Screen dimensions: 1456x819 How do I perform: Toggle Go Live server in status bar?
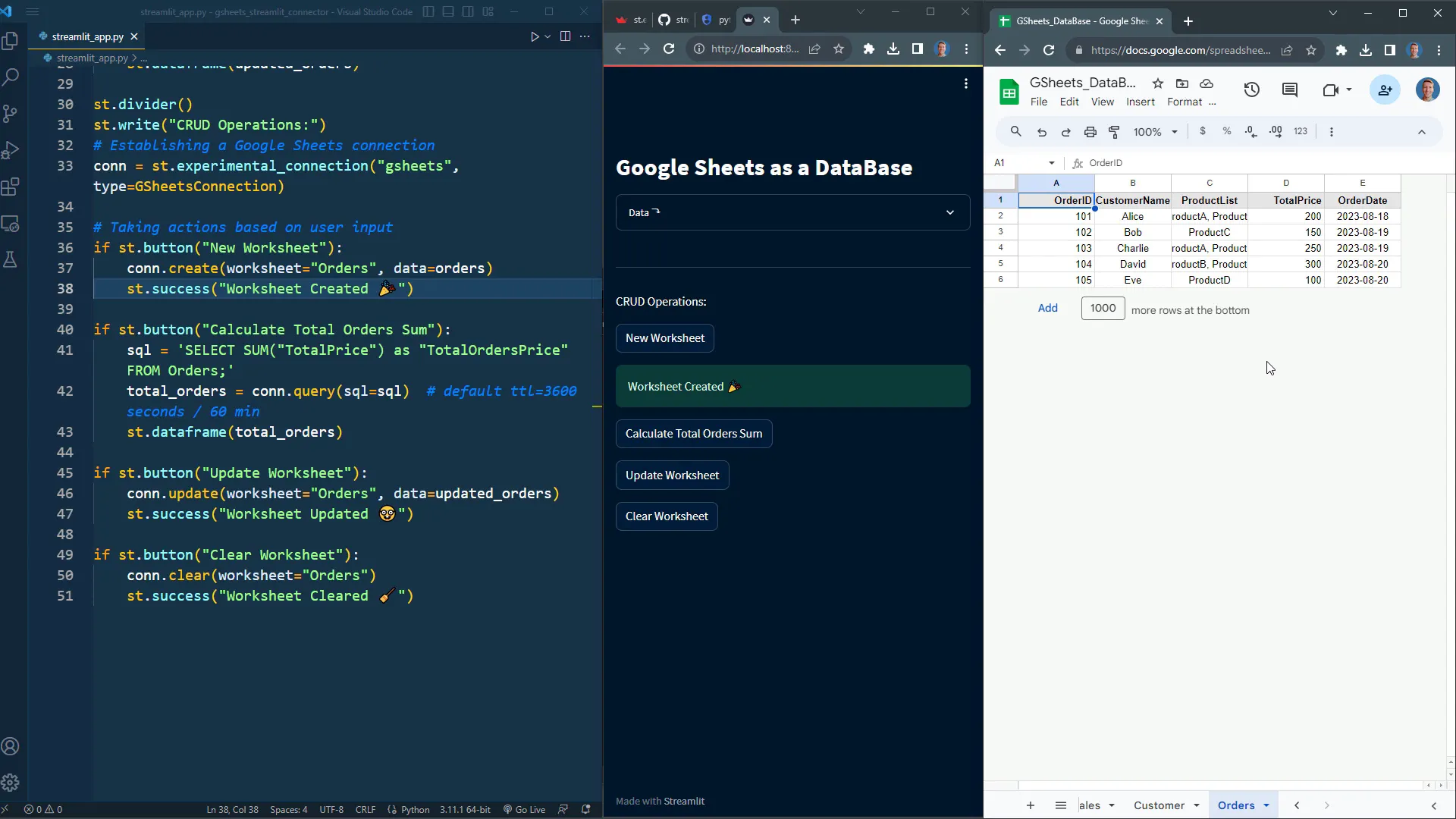(x=524, y=809)
